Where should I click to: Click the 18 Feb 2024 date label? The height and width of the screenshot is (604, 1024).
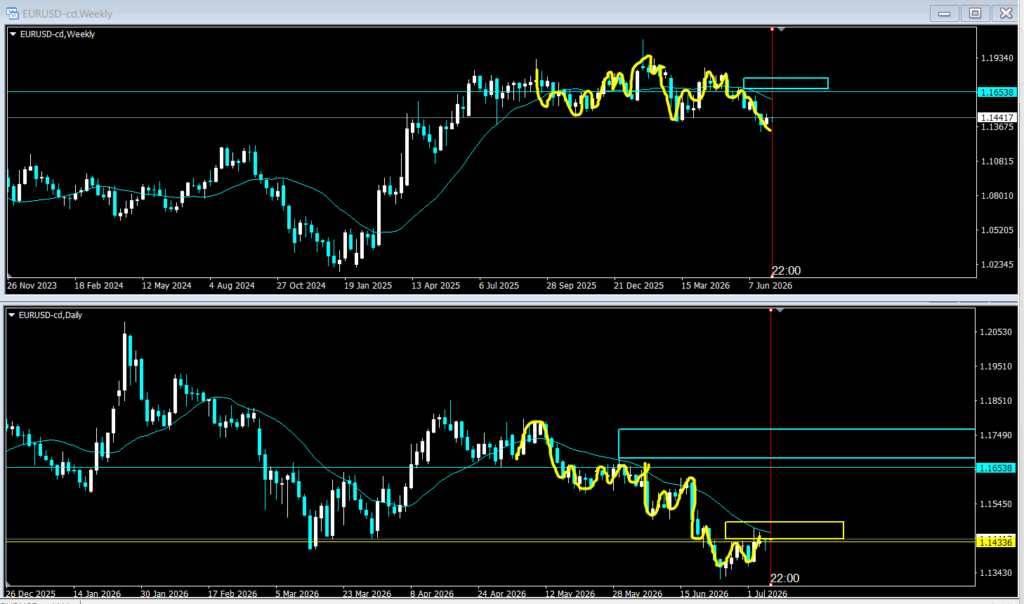(99, 285)
